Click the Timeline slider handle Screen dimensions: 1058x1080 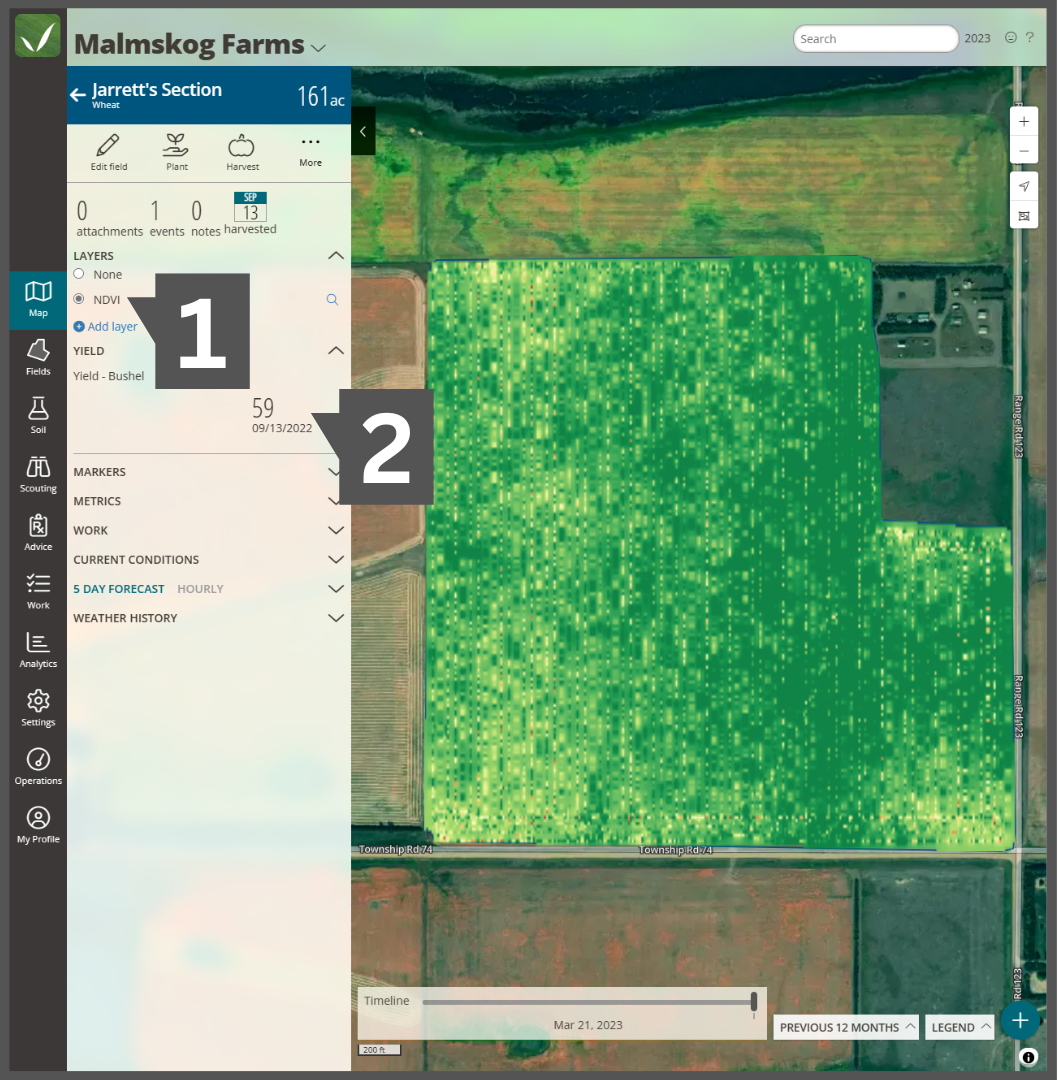[x=754, y=1001]
